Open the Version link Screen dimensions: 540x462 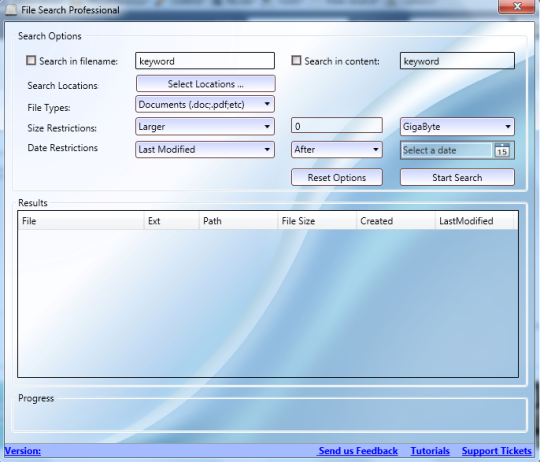click(23, 451)
